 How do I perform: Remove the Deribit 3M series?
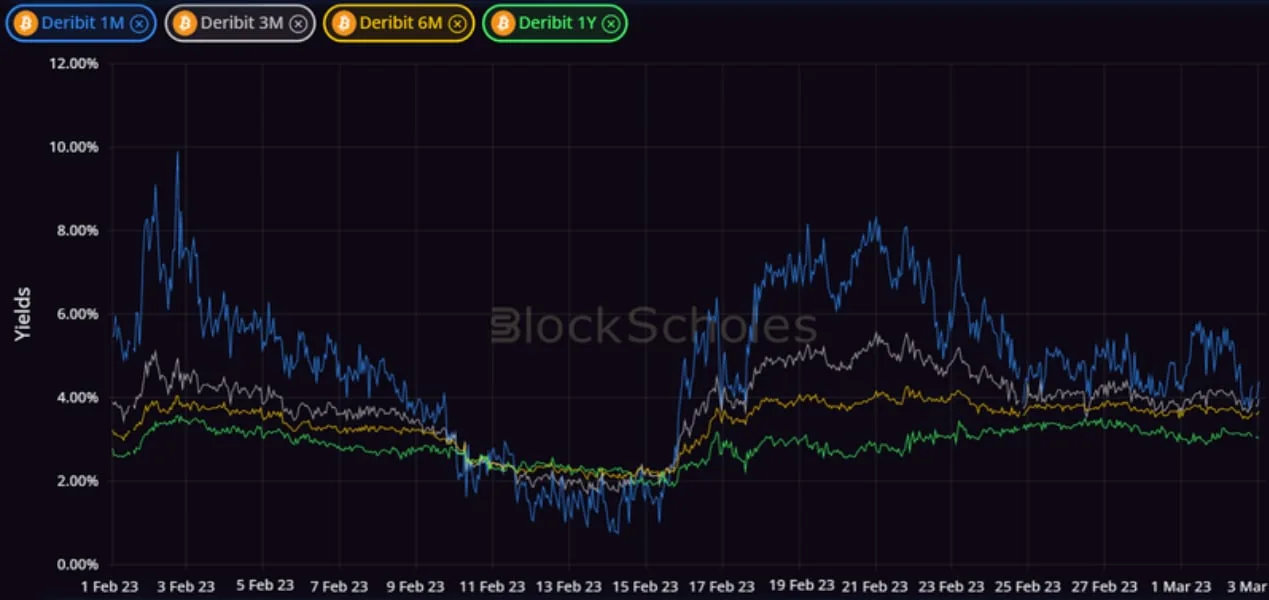click(298, 23)
